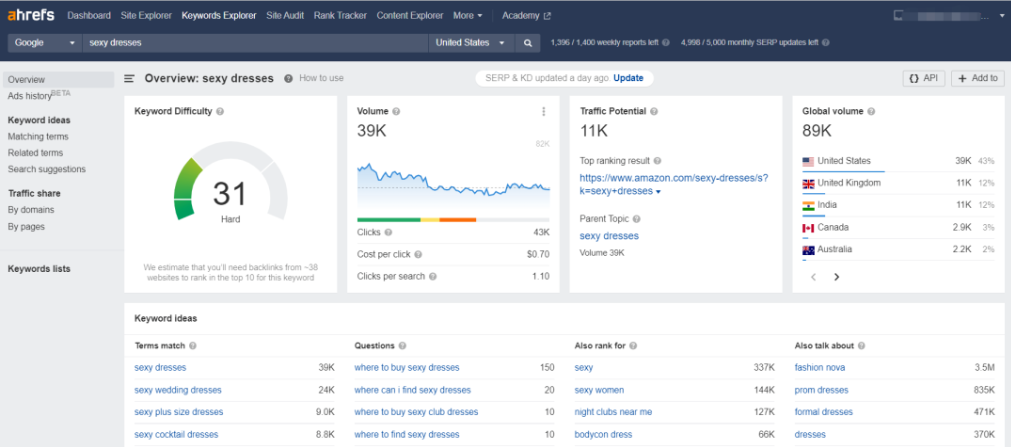Open the where to buy sexy dresses question
Screen dimensions: 1011x447
tap(407, 368)
